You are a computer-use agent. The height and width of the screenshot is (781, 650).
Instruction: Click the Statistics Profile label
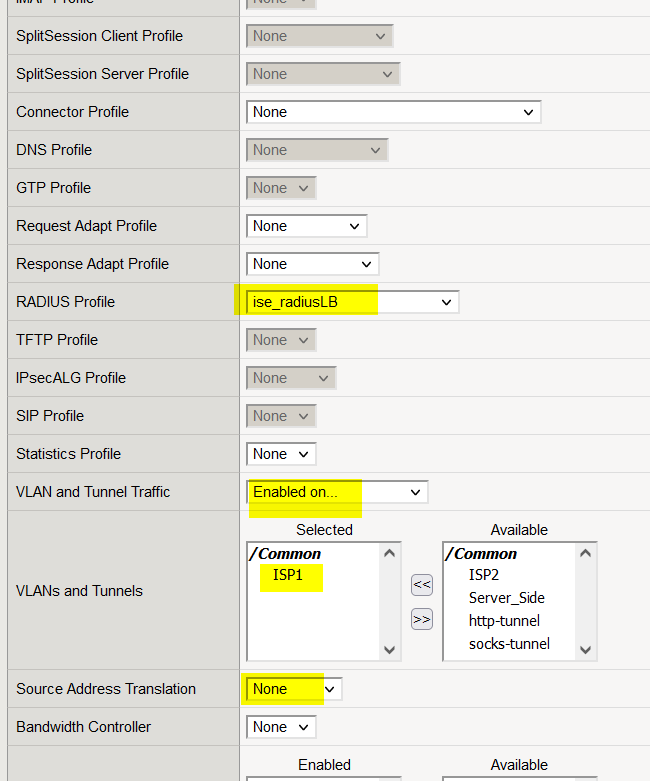click(68, 454)
